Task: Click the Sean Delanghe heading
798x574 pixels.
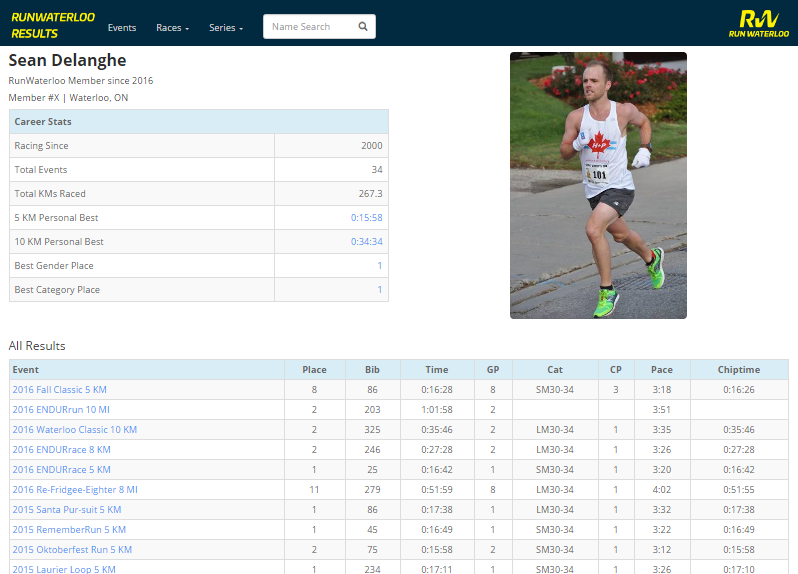Action: (x=67, y=60)
